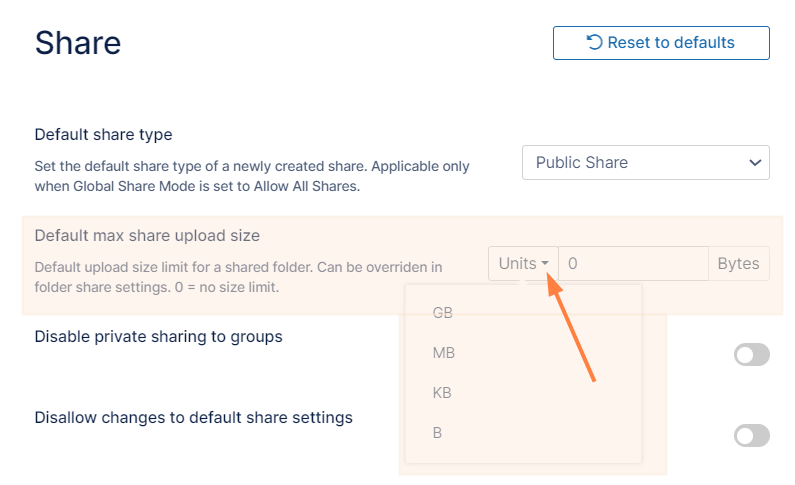This screenshot has height=485, width=795.
Task: Choose MB in the units list
Action: (444, 353)
